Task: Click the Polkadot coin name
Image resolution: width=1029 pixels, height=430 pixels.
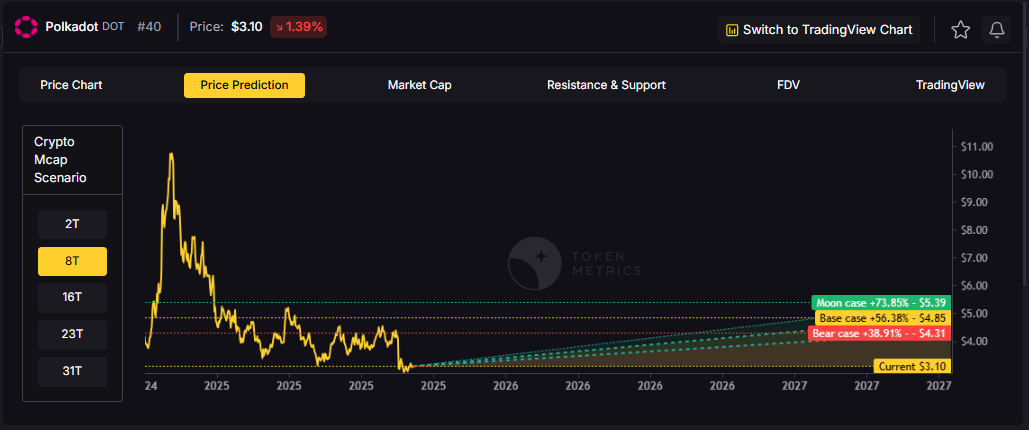Action: (72, 28)
